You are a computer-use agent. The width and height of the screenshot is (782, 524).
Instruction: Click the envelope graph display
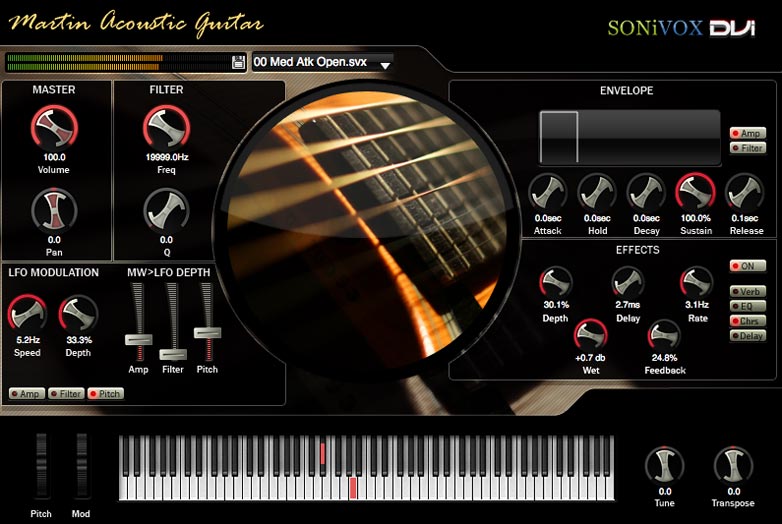pos(629,138)
